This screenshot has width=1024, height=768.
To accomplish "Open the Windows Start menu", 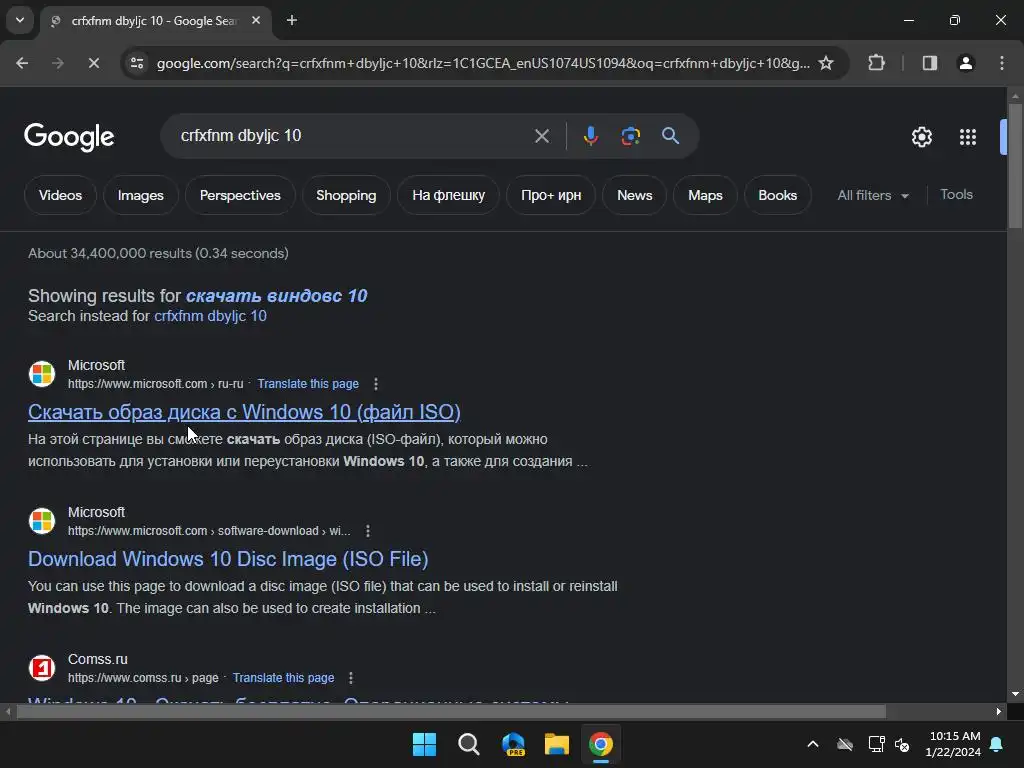I will pos(424,744).
